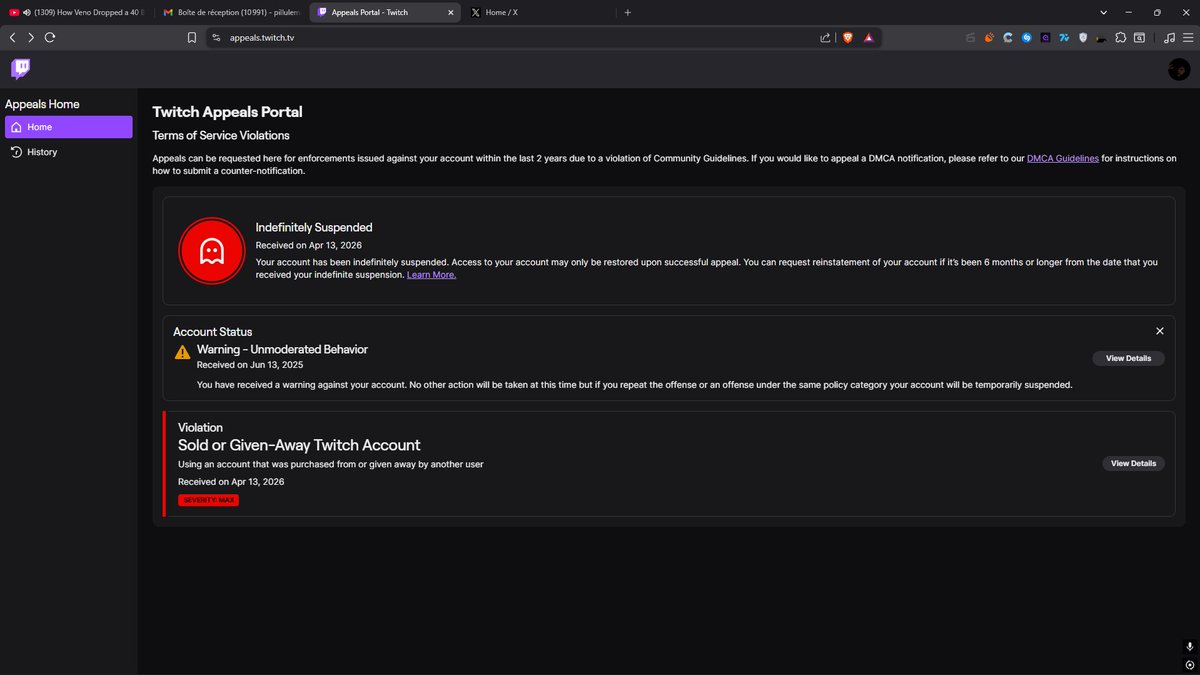Close the Appeals Portal tab
The width and height of the screenshot is (1200, 675).
(450, 12)
